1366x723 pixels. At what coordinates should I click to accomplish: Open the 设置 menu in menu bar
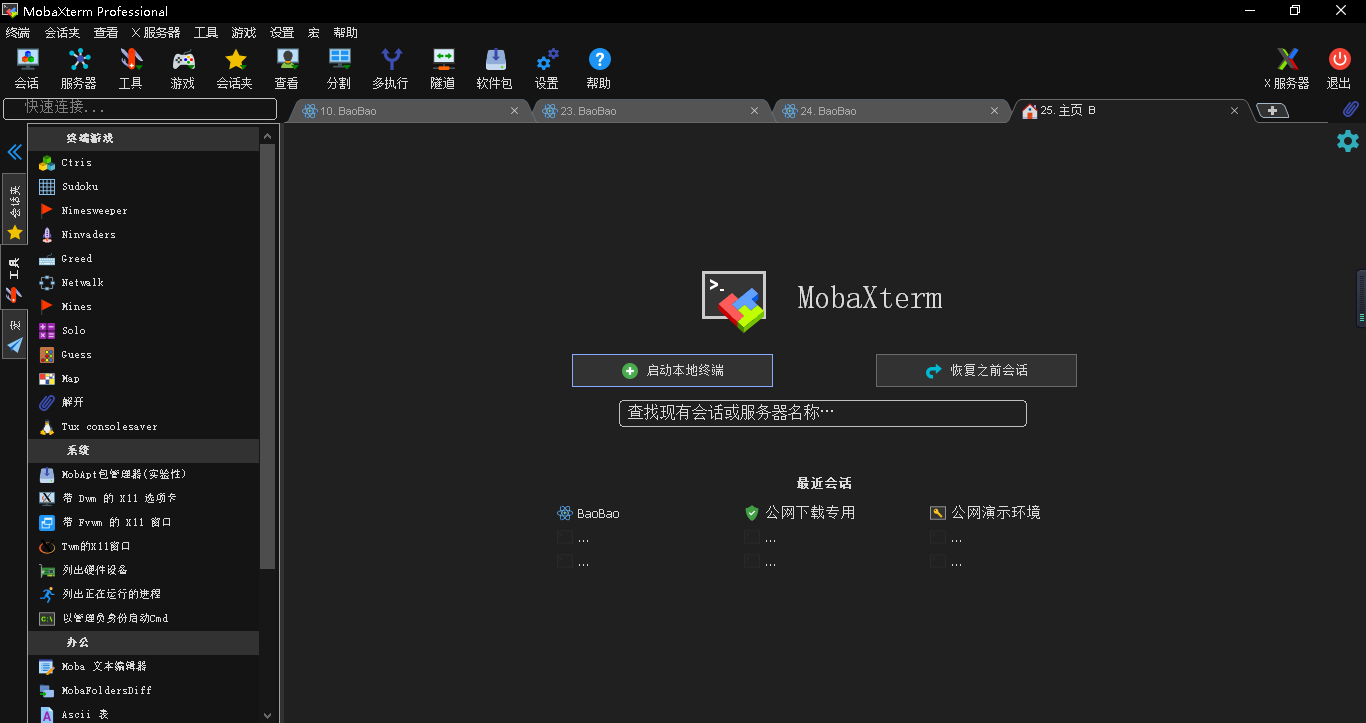click(281, 32)
